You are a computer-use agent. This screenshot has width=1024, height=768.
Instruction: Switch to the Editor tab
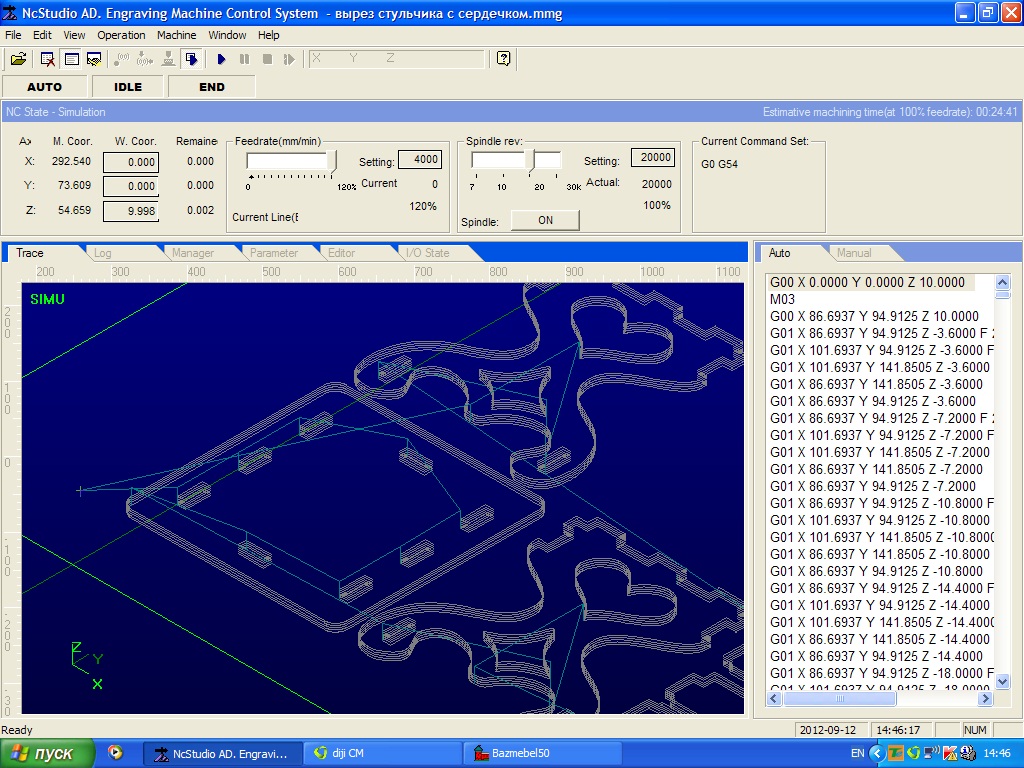pos(342,253)
